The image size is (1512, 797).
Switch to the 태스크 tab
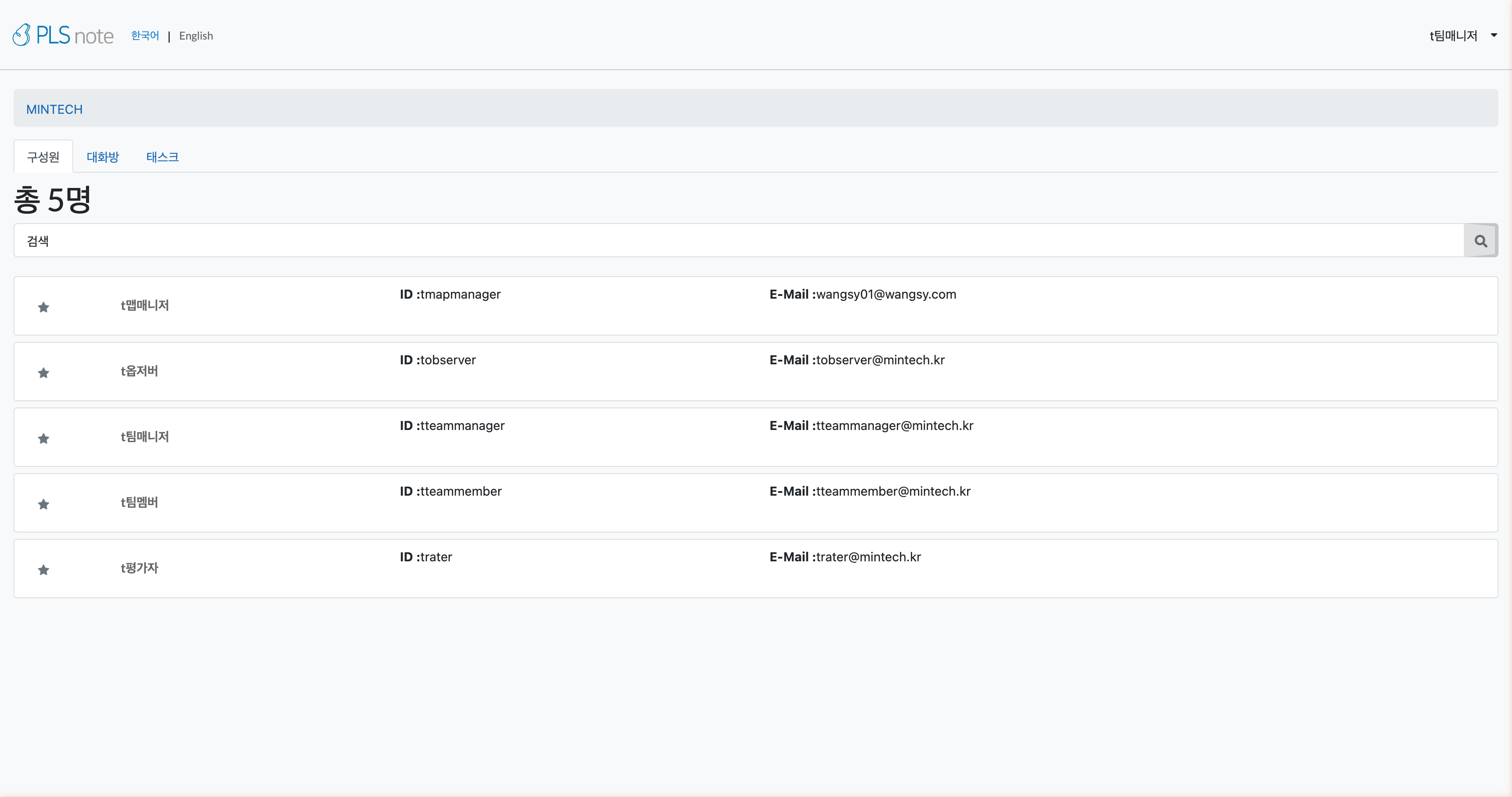(x=162, y=157)
